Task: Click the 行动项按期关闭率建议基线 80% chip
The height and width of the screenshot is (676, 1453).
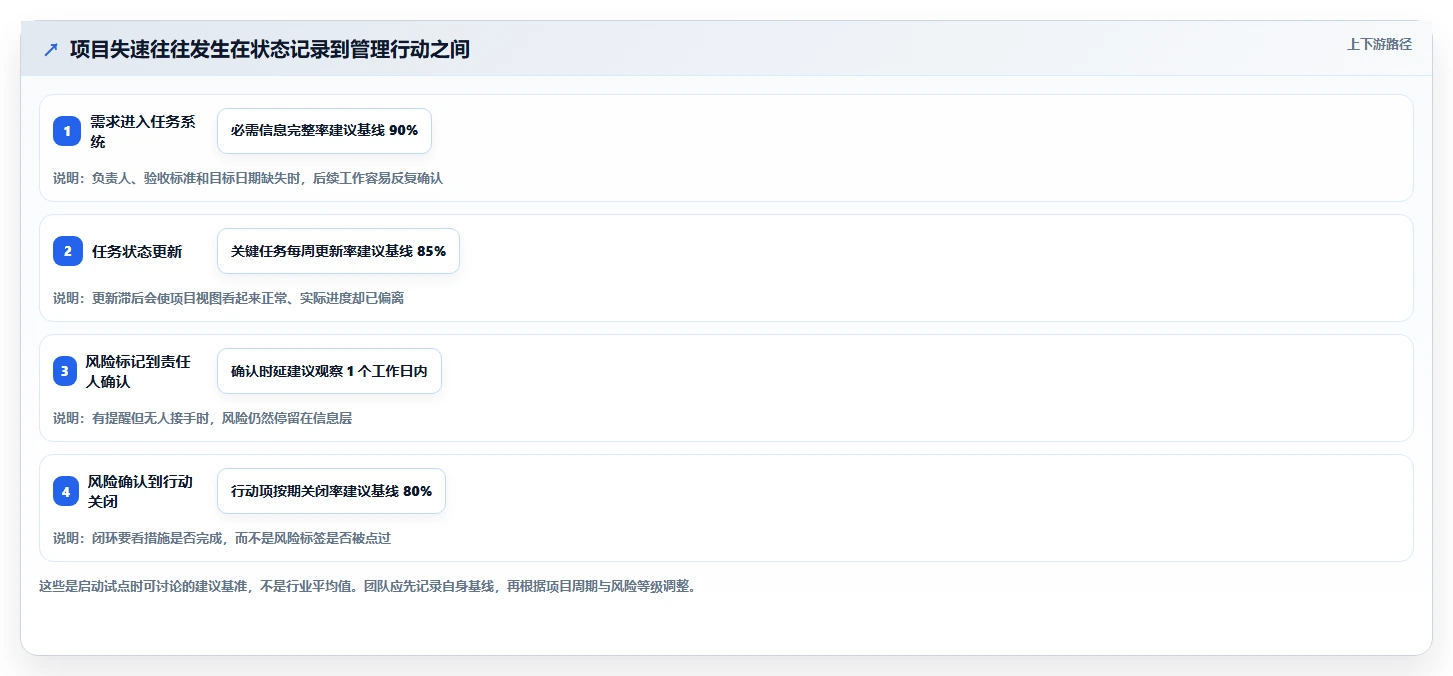Action: pos(331,491)
